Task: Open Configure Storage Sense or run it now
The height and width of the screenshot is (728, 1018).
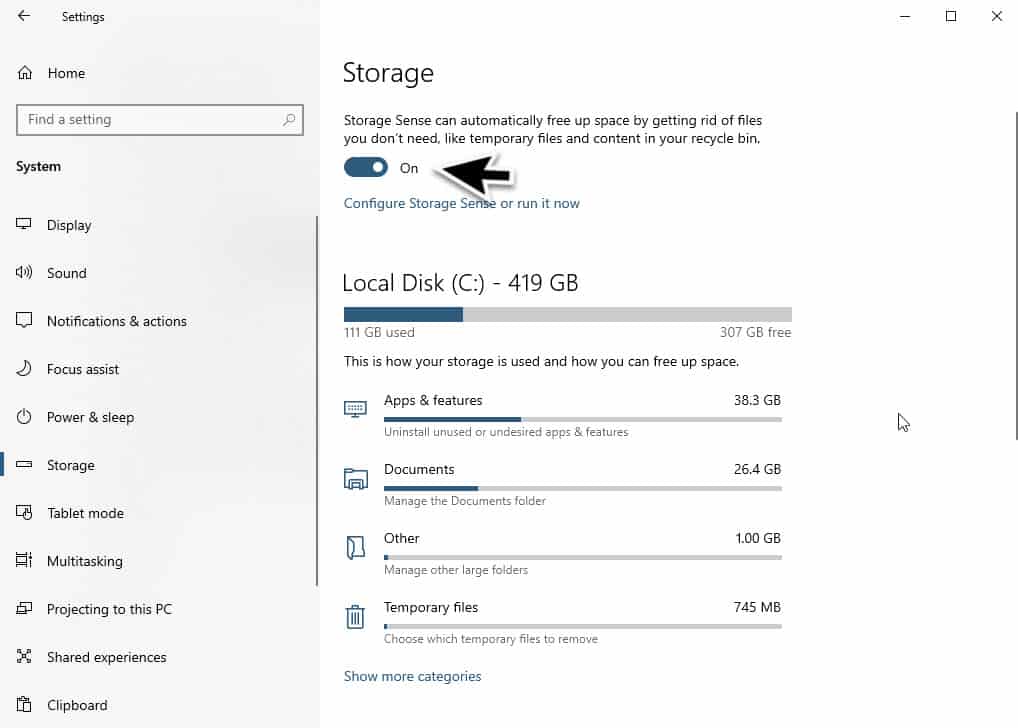Action: (x=461, y=203)
